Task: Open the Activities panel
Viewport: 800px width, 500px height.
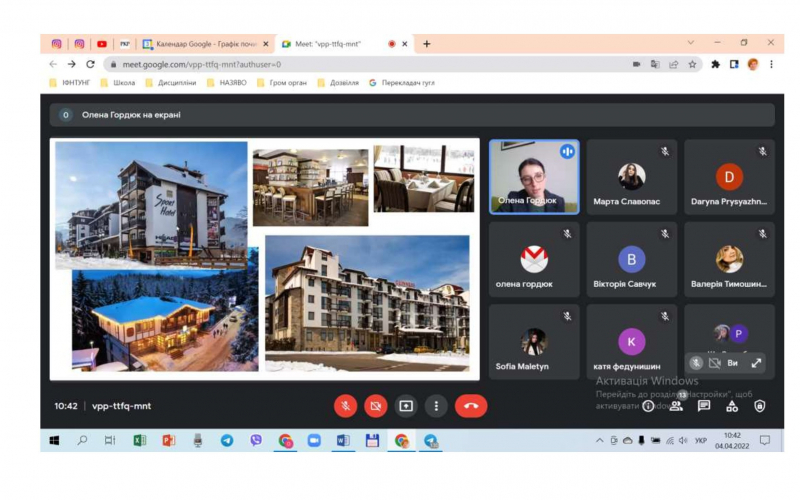Action: [x=732, y=406]
